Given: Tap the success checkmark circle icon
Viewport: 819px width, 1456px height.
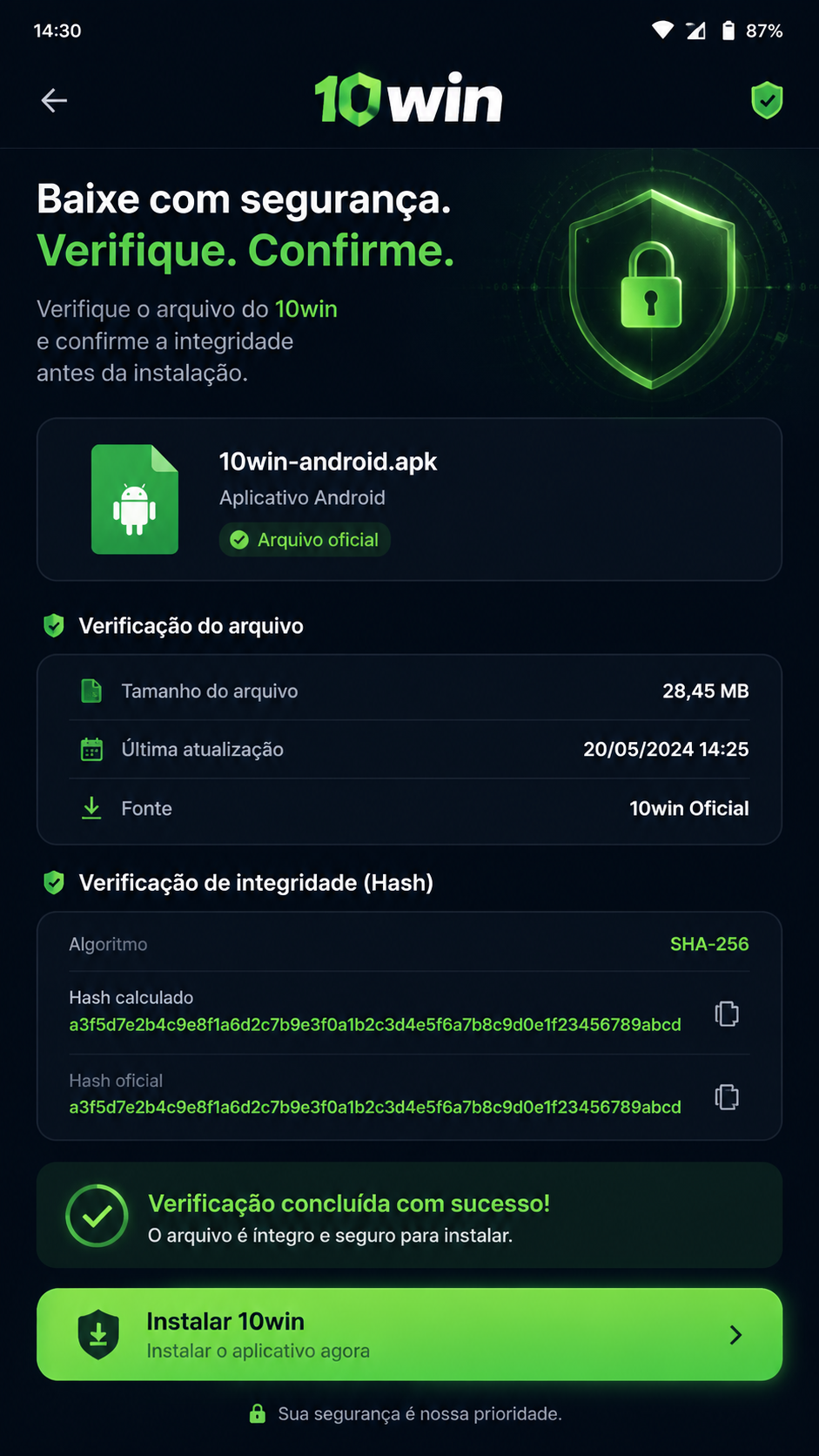Looking at the screenshot, I should pos(97,1216).
